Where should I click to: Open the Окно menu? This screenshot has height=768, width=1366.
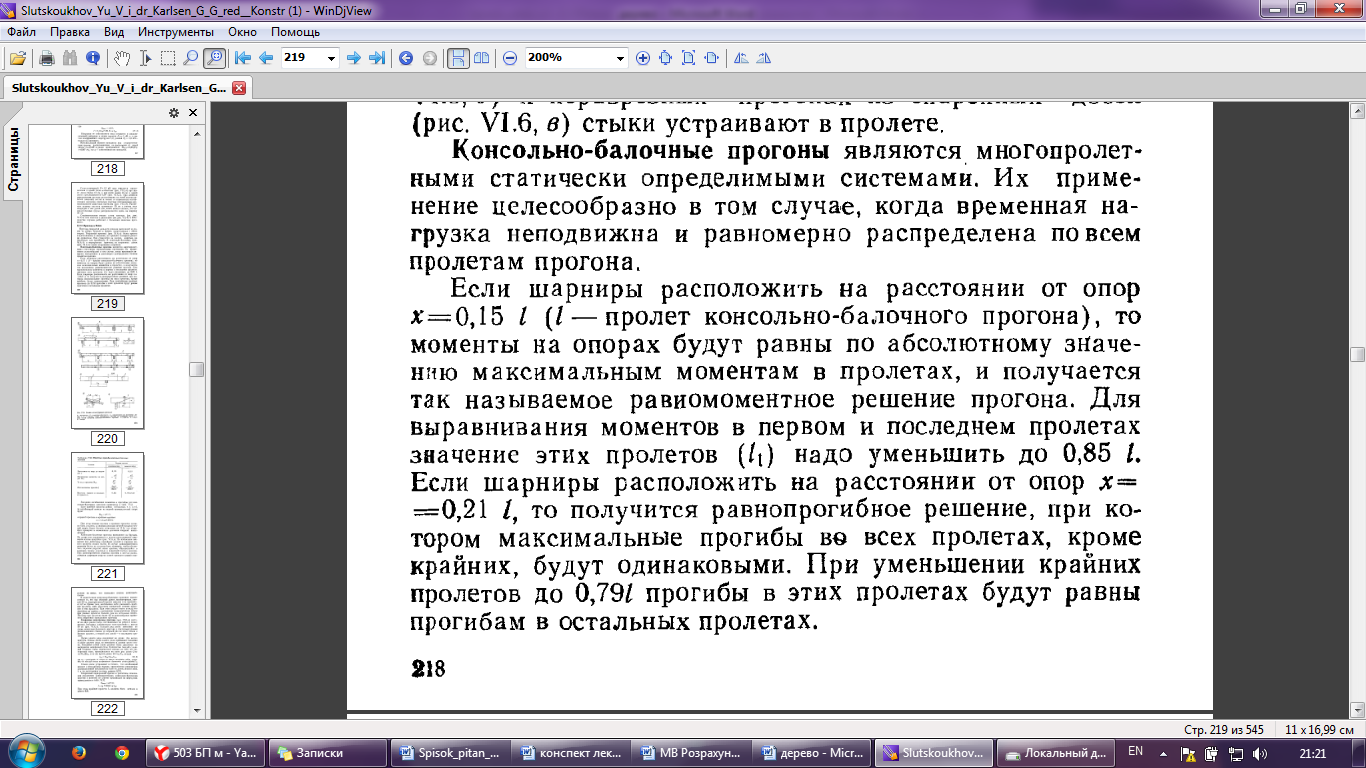coord(242,32)
